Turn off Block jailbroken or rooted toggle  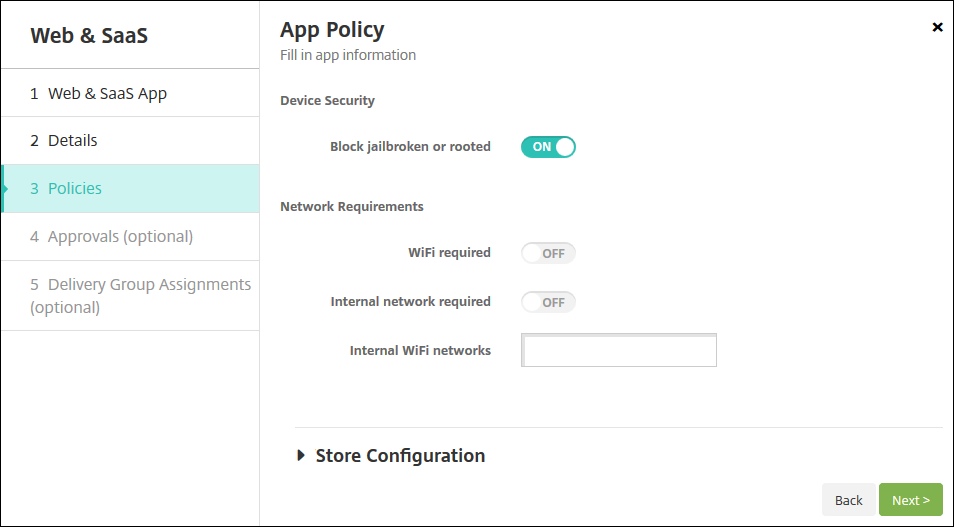click(x=548, y=147)
